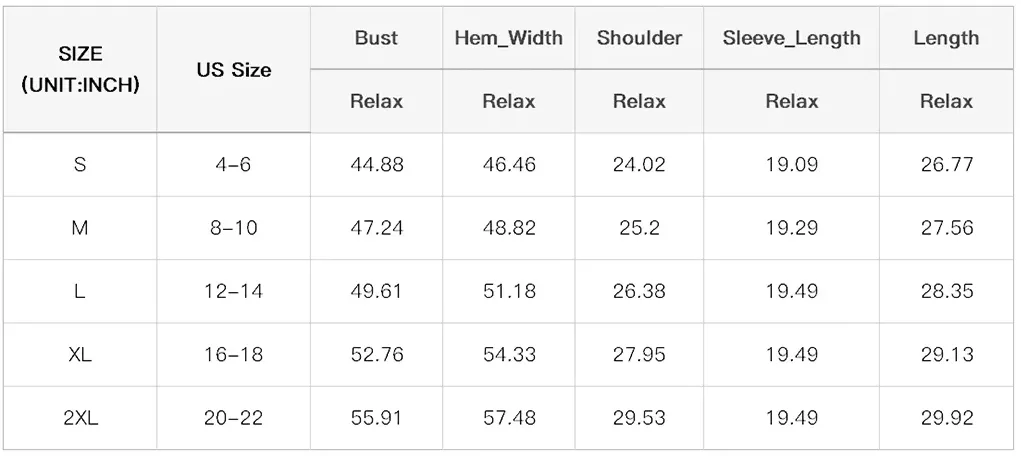Click the S size row label
This screenshot has height=456, width=1021.
click(80, 165)
